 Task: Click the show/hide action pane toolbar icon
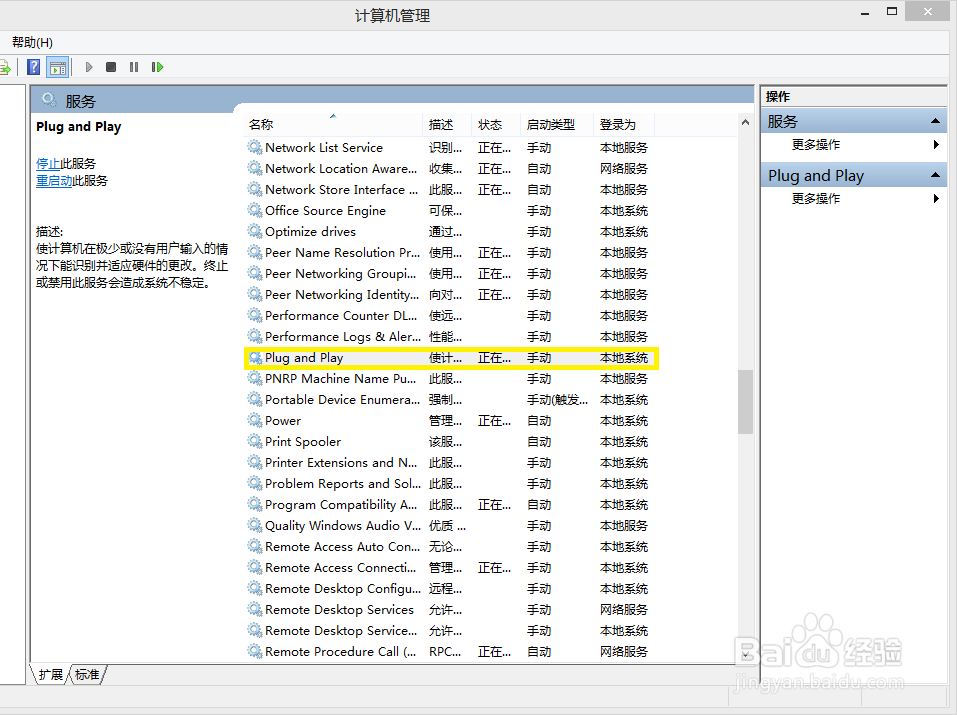click(58, 67)
